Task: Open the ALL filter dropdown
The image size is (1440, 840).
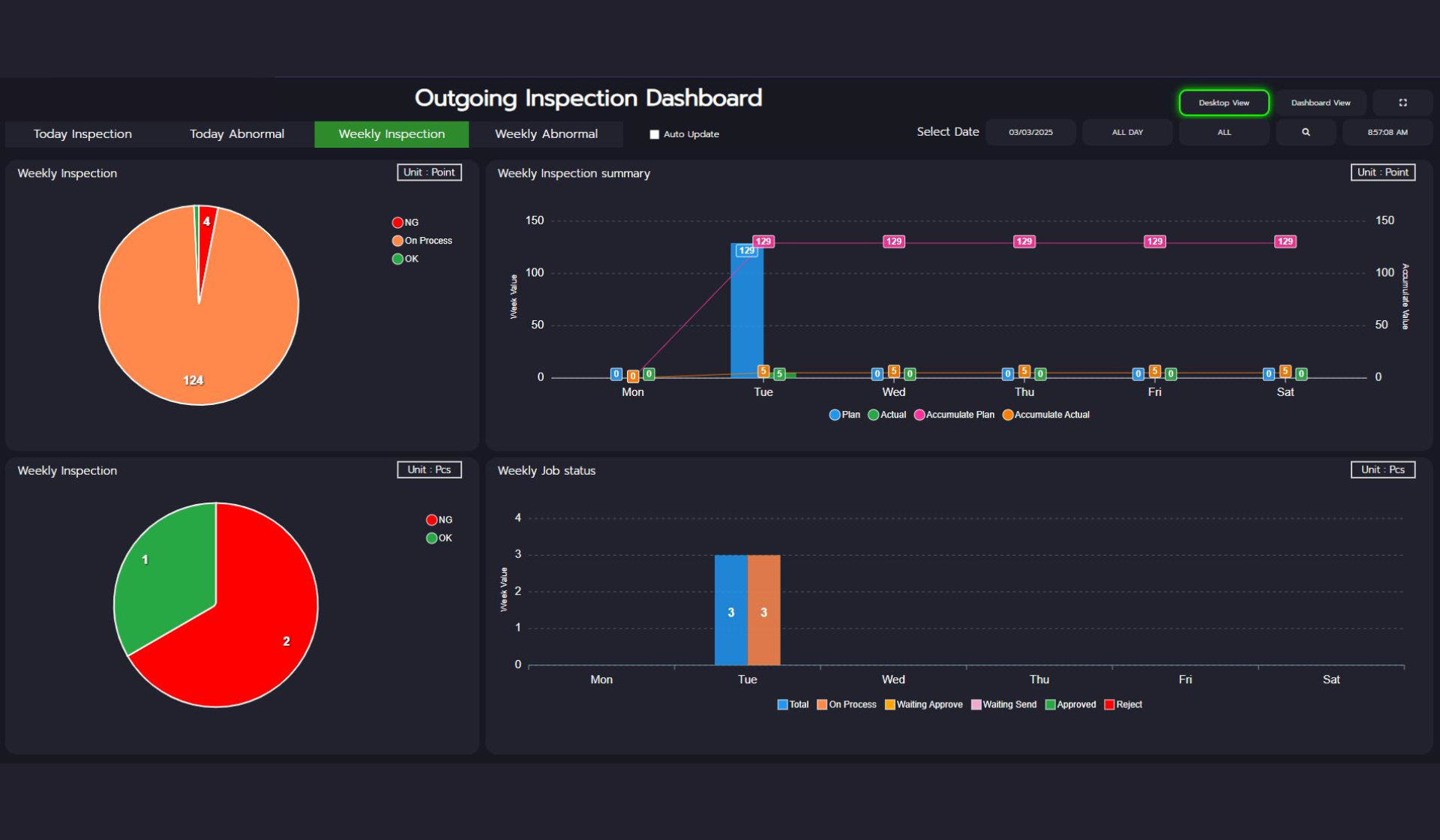Action: tap(1223, 132)
